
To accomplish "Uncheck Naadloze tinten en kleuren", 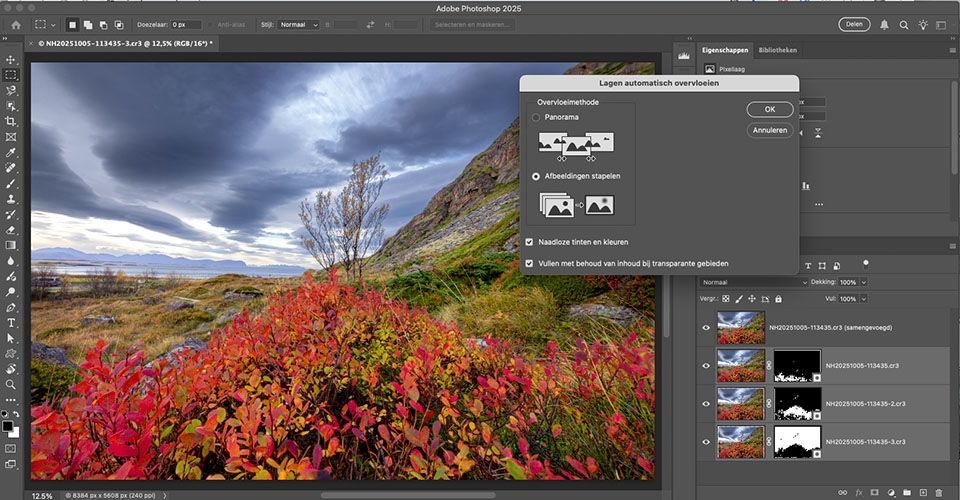I will [x=530, y=242].
